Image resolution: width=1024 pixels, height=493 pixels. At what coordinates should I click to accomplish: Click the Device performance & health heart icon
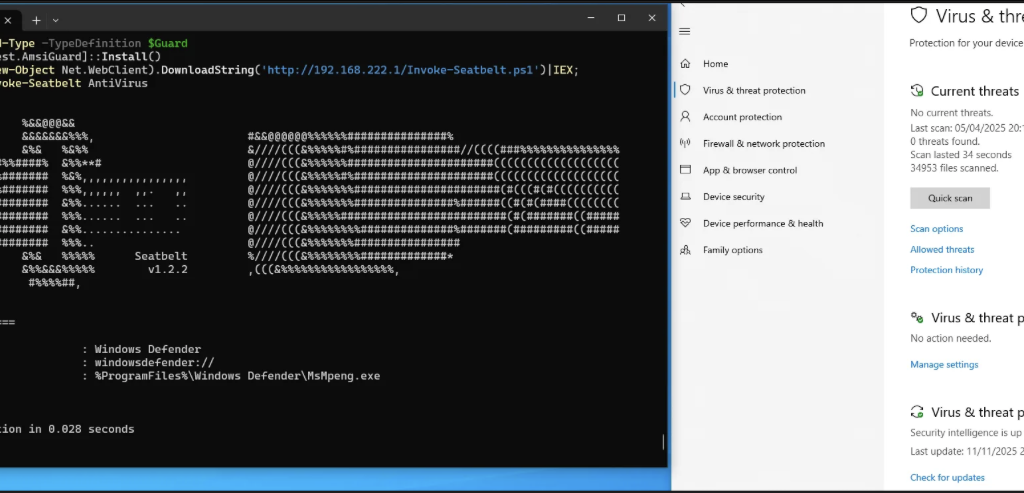(x=685, y=223)
